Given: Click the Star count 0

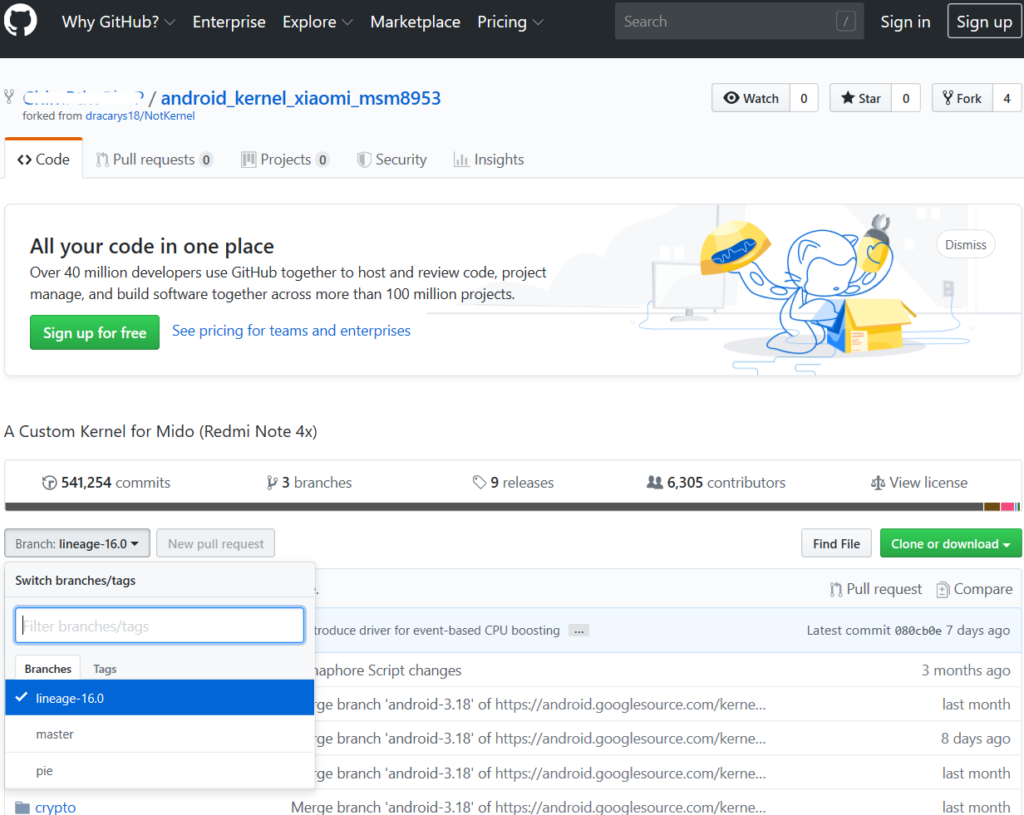Looking at the screenshot, I should tap(906, 98).
